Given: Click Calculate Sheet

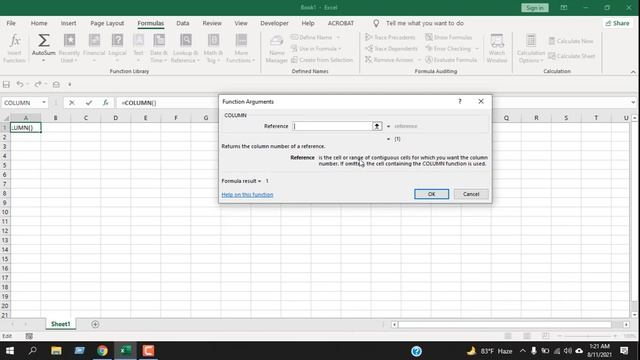Looking at the screenshot, I should click(571, 56).
